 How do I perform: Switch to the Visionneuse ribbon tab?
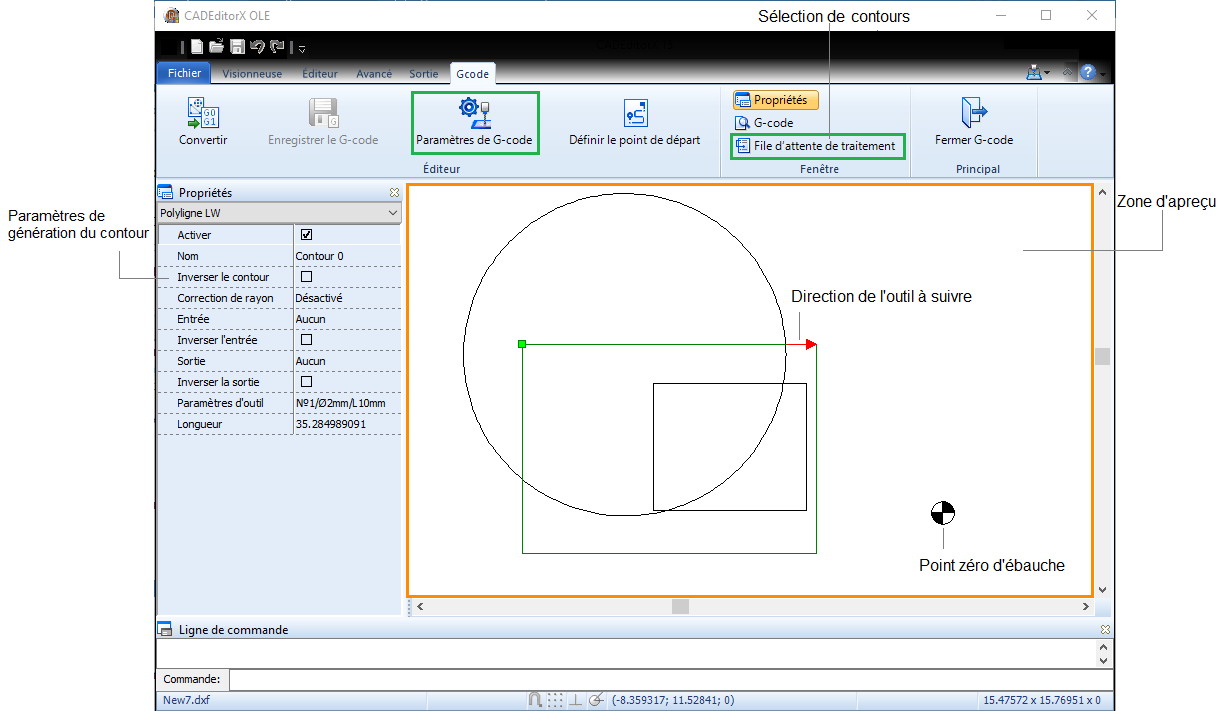[252, 73]
